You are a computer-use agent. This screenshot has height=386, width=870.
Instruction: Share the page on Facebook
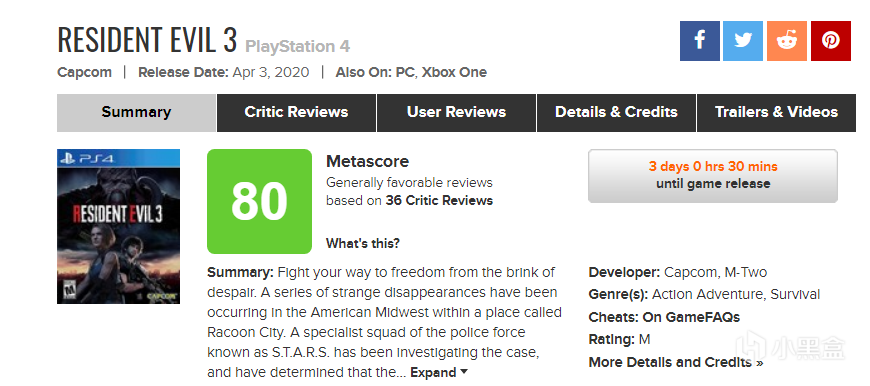point(700,41)
